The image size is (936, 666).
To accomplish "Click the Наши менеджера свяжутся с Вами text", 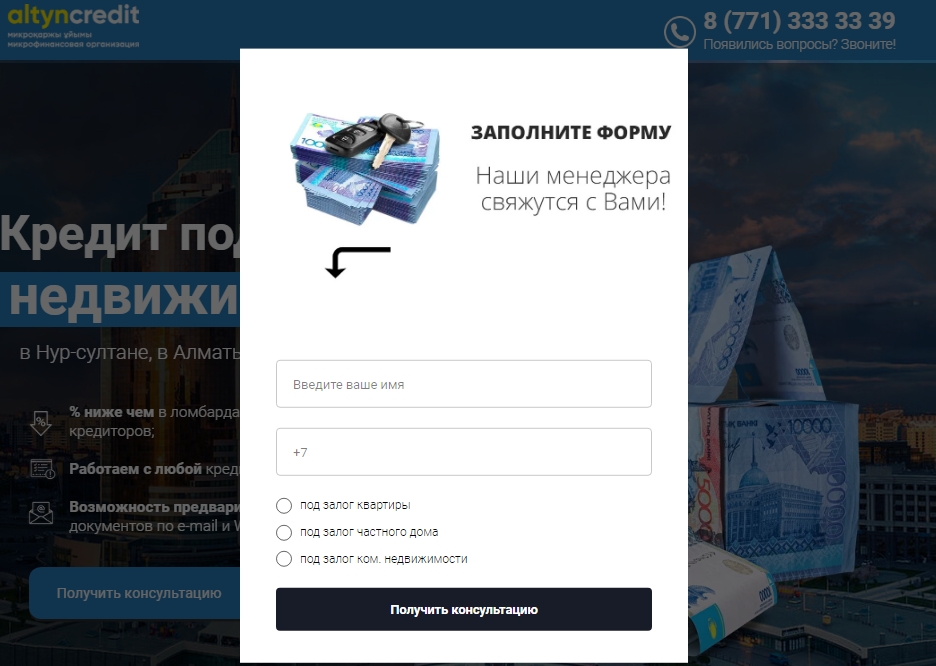I will 573,189.
